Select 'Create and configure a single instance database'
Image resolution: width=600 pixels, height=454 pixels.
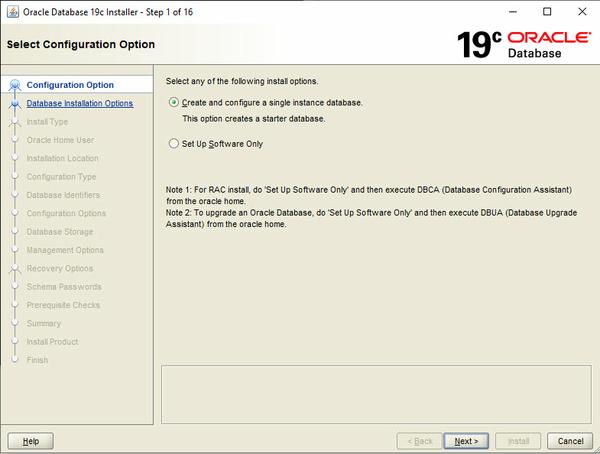click(x=175, y=102)
